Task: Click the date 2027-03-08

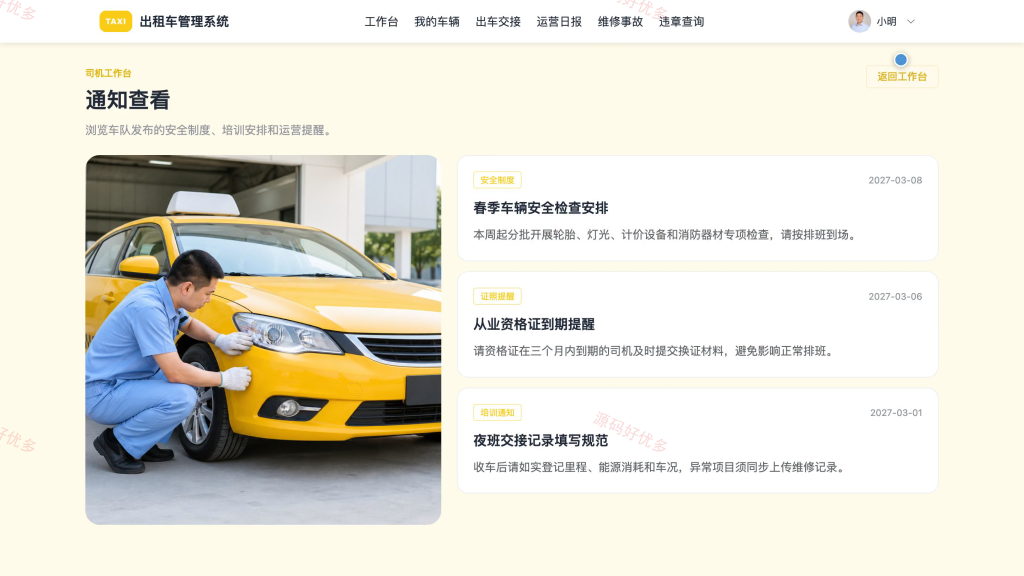Action: point(895,180)
